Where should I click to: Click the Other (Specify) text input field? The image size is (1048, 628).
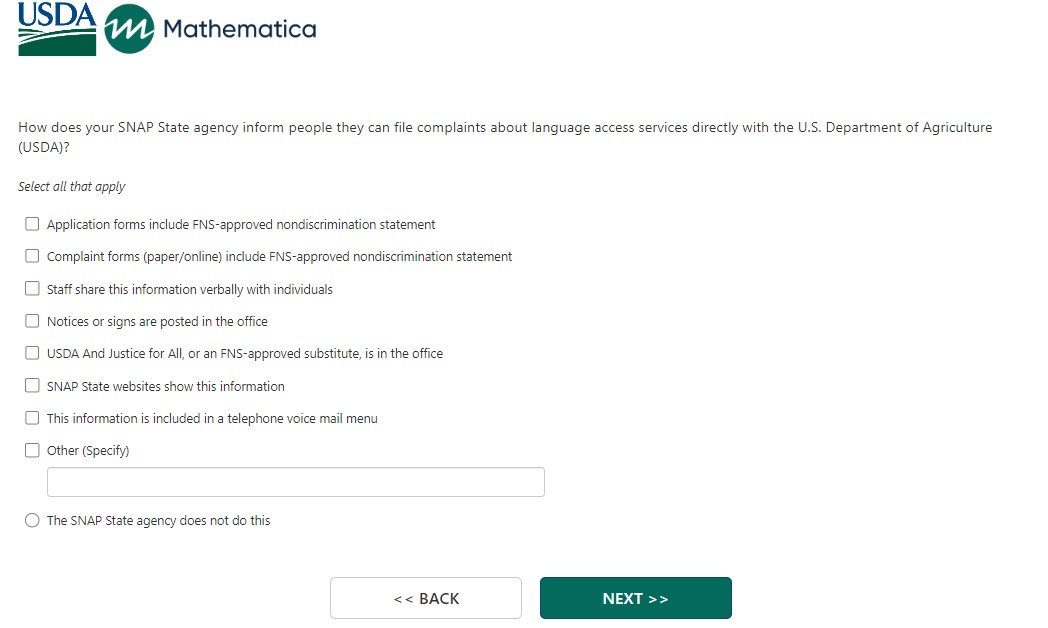click(x=295, y=482)
